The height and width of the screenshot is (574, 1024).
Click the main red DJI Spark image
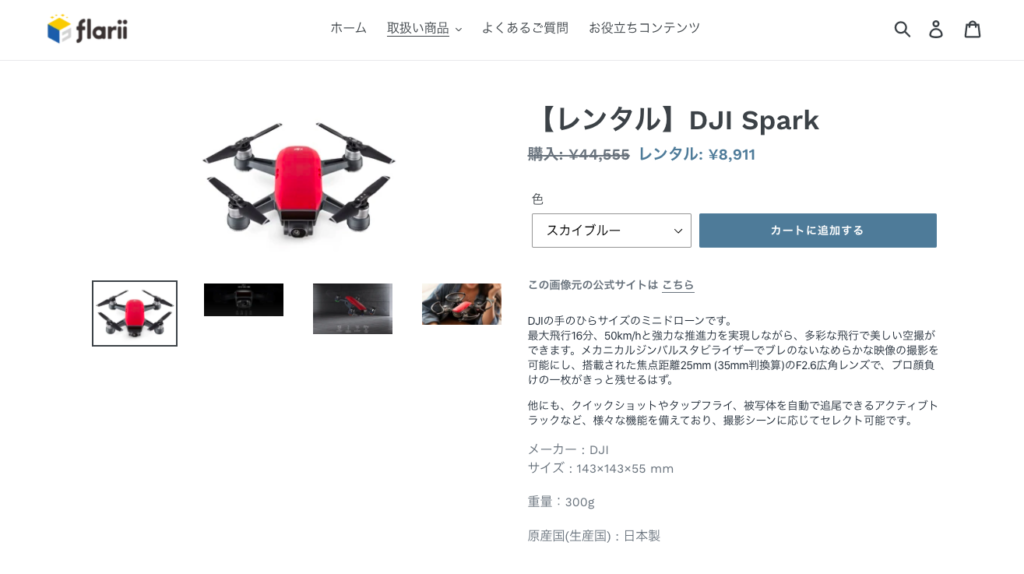(298, 180)
